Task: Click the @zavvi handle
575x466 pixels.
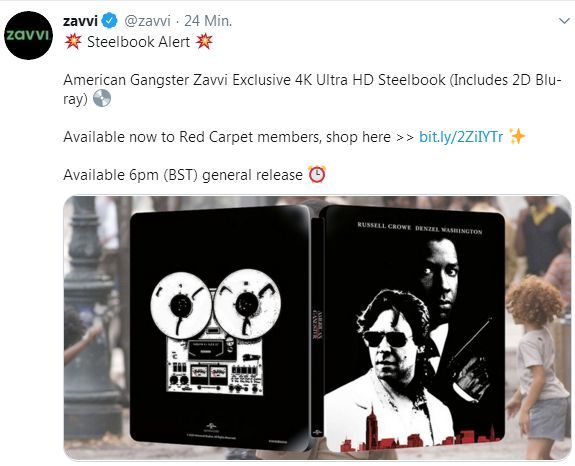Action: click(147, 21)
